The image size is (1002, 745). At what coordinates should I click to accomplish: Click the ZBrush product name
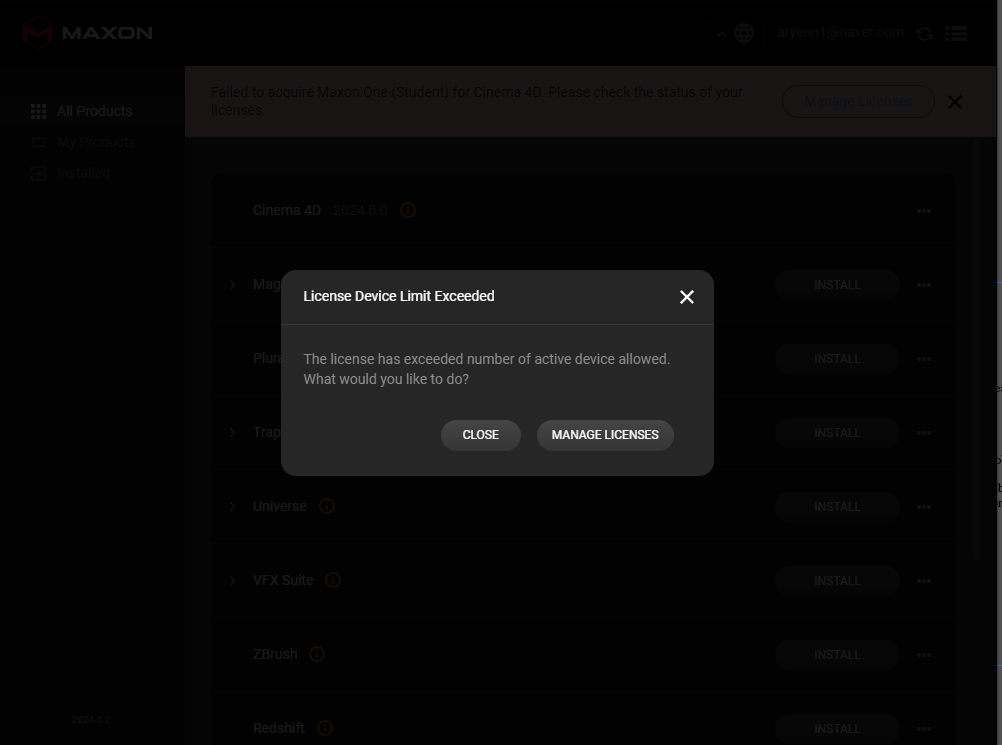[x=275, y=654]
